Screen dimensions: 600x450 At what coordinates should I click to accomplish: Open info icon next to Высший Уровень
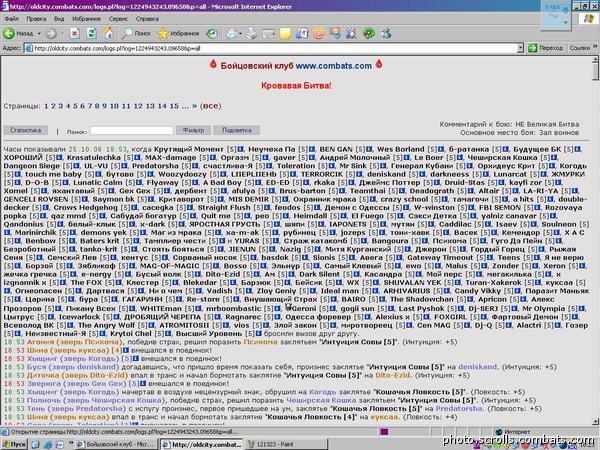coord(259,334)
